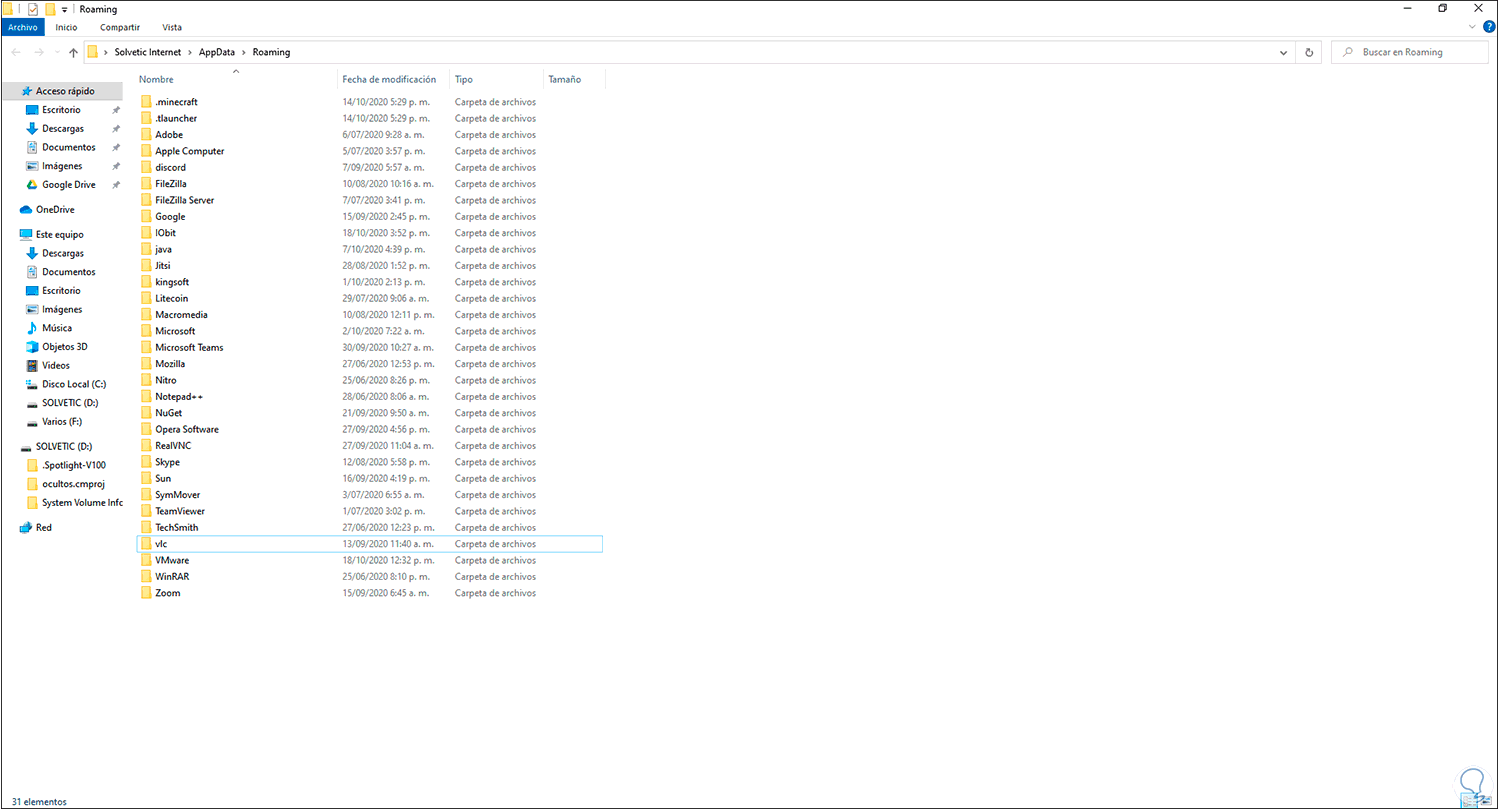This screenshot has height=809, width=1500.
Task: Select System Volume Info folder in sidebar
Action: (82, 502)
